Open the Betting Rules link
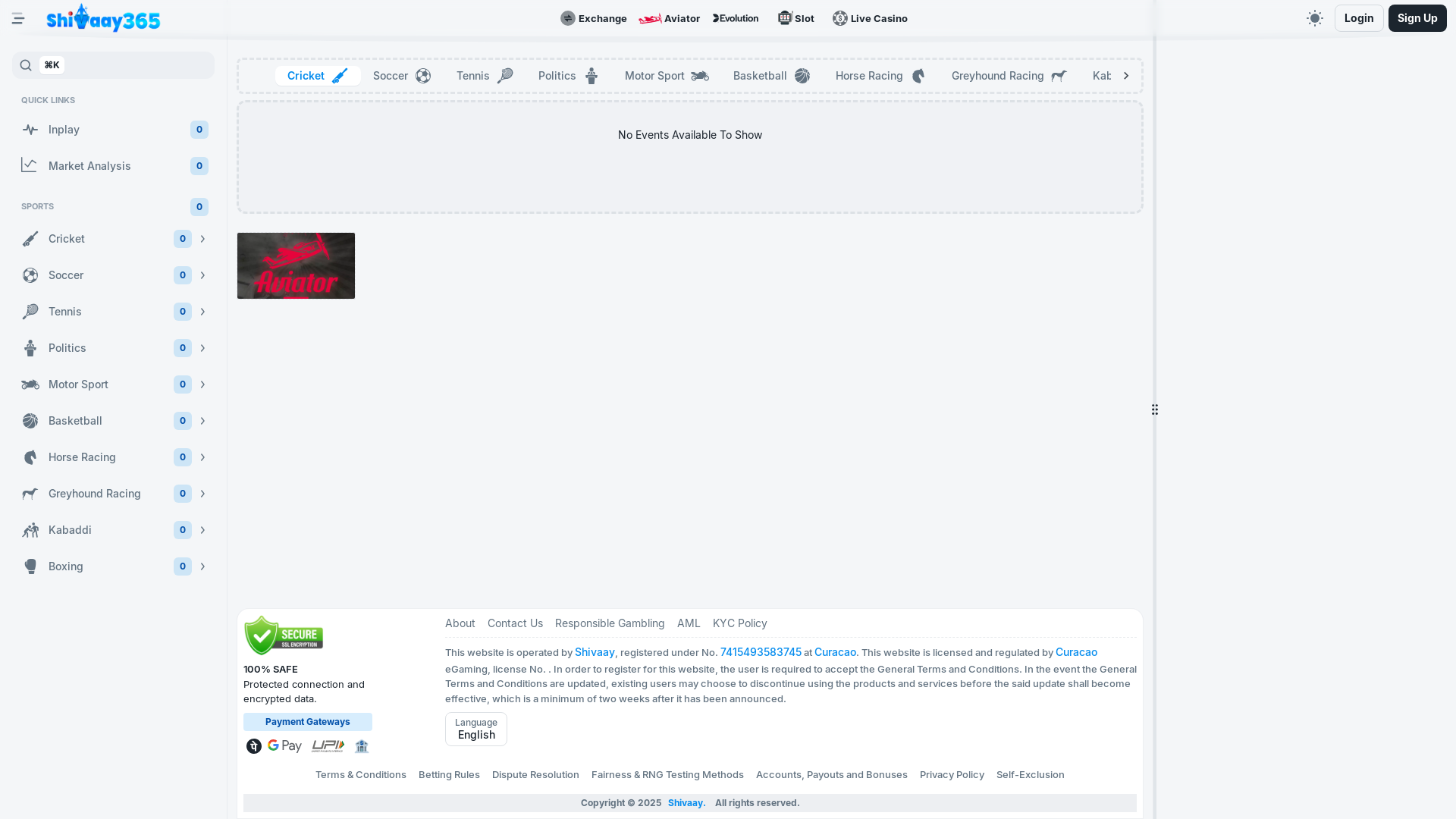Screen dimensions: 1456x819 click(x=449, y=774)
